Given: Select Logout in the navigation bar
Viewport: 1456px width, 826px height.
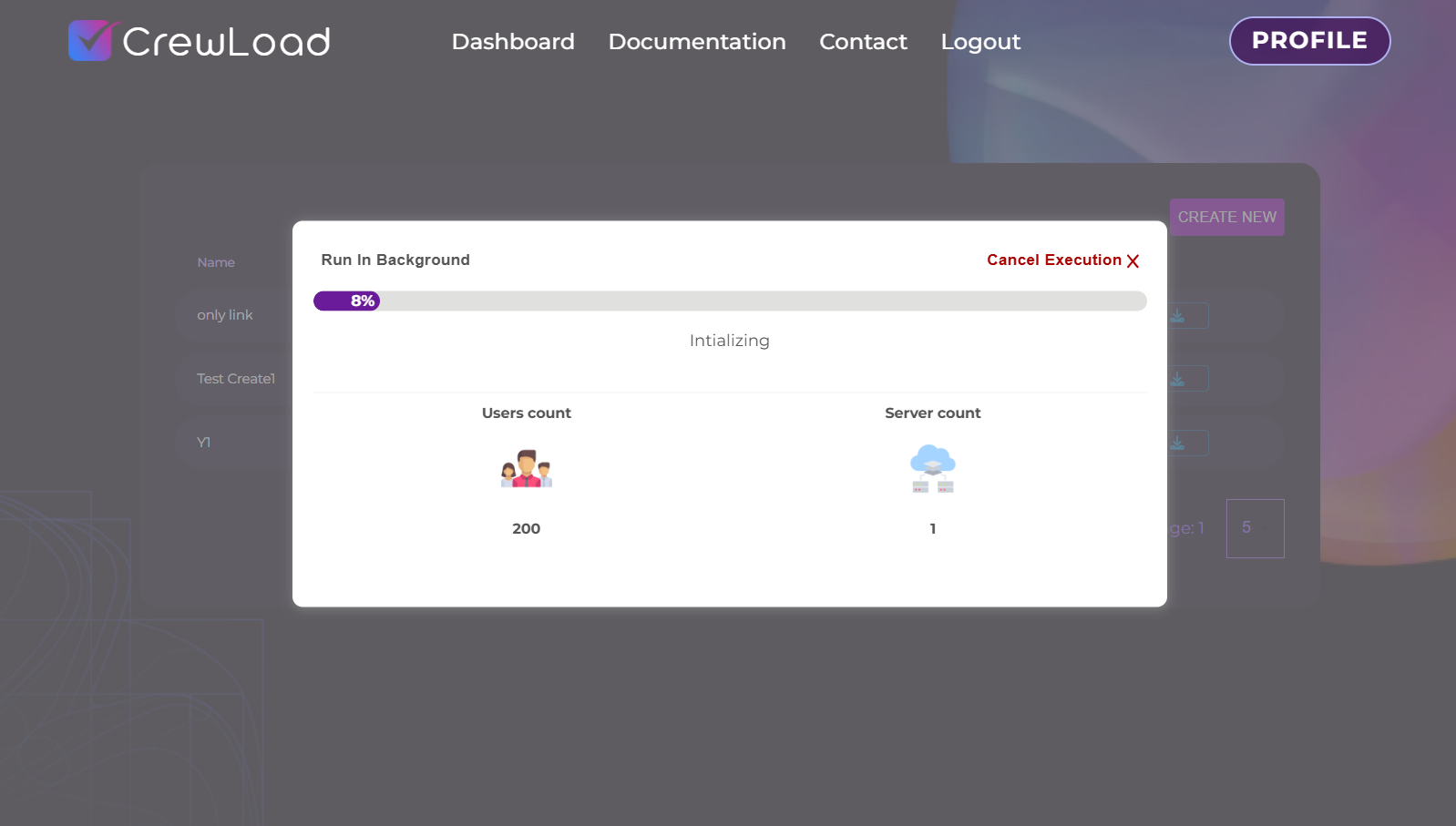Looking at the screenshot, I should pyautogui.click(x=980, y=42).
